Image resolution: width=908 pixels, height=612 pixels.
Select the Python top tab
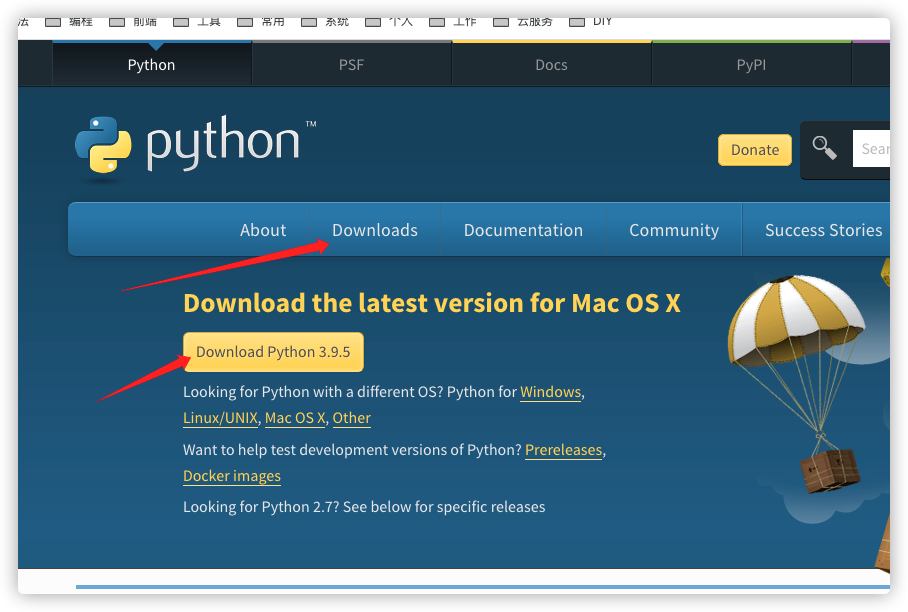[x=152, y=64]
